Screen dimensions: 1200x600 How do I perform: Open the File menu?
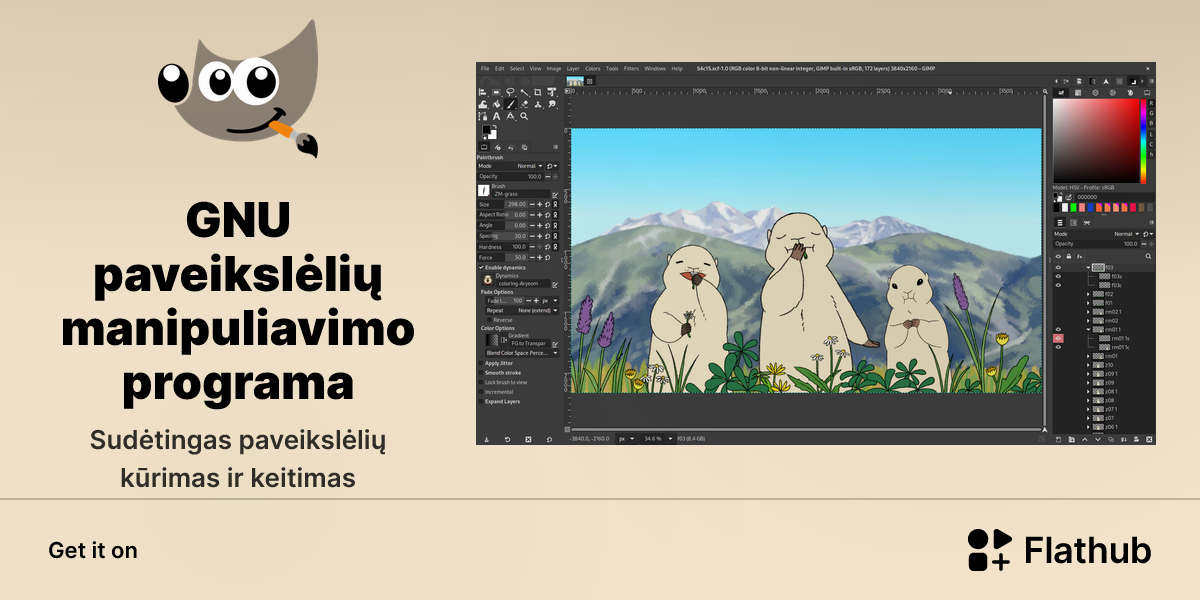(485, 69)
